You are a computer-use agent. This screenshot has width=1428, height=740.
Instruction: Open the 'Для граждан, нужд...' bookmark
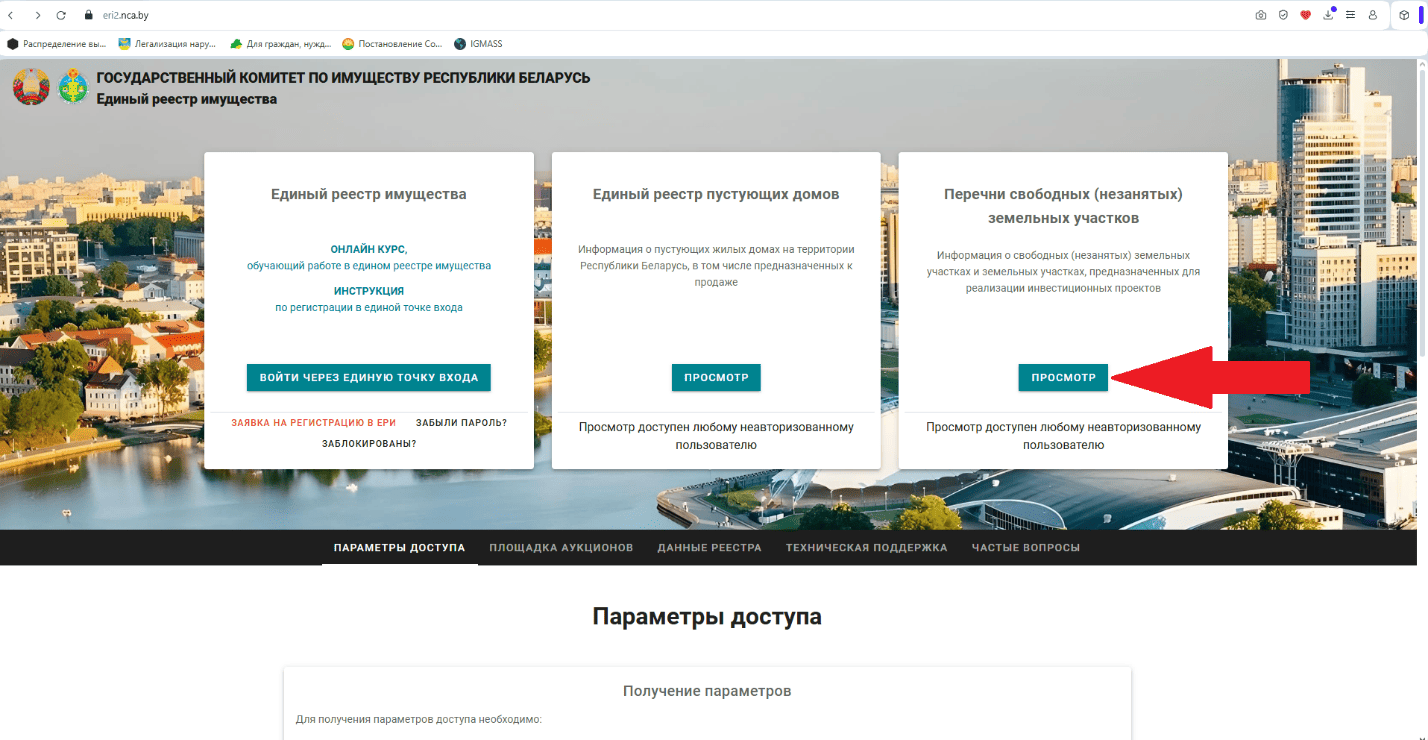click(281, 44)
